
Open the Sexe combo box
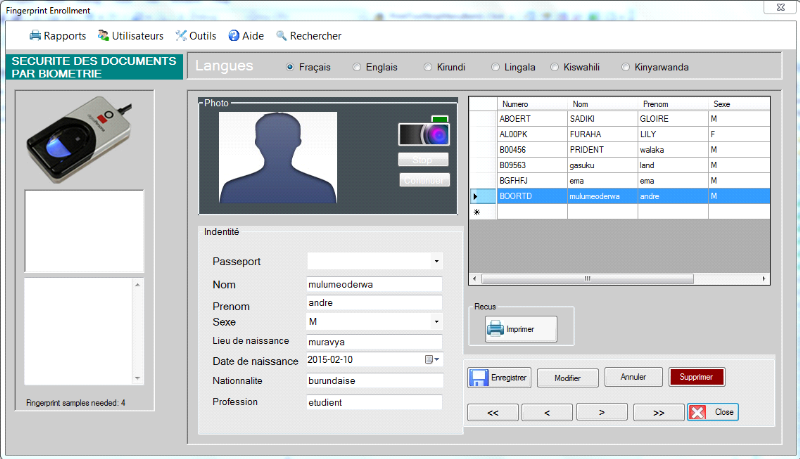click(436, 322)
